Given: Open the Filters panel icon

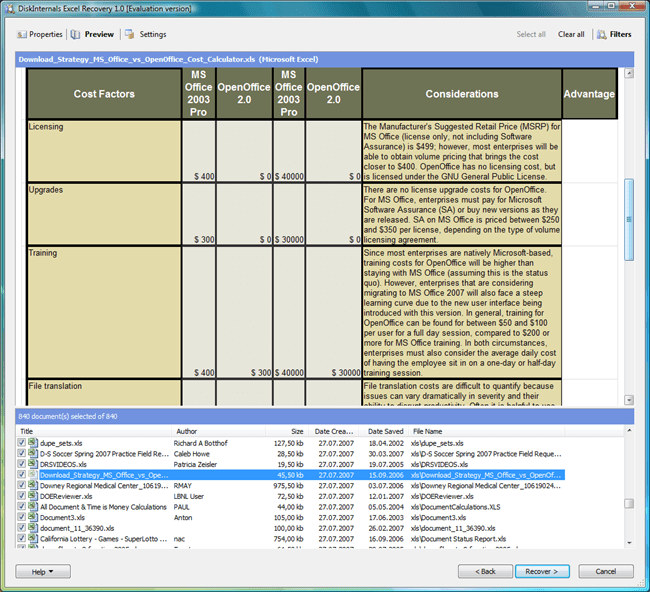Looking at the screenshot, I should (601, 34).
